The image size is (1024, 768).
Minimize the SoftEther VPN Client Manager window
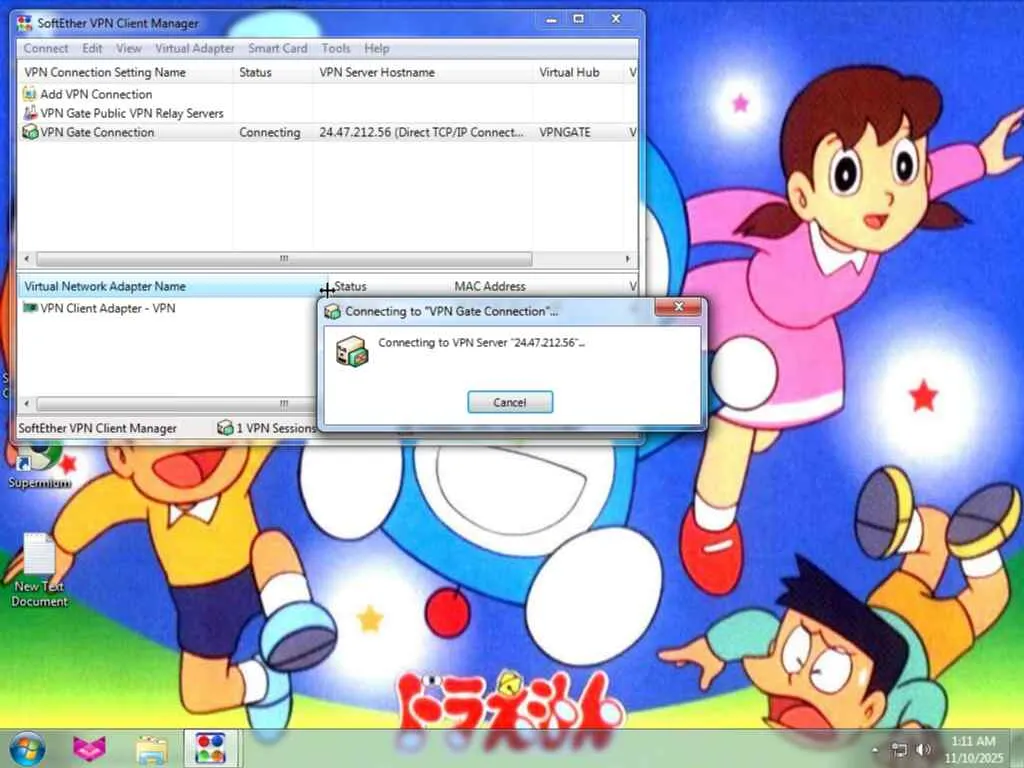pos(551,20)
